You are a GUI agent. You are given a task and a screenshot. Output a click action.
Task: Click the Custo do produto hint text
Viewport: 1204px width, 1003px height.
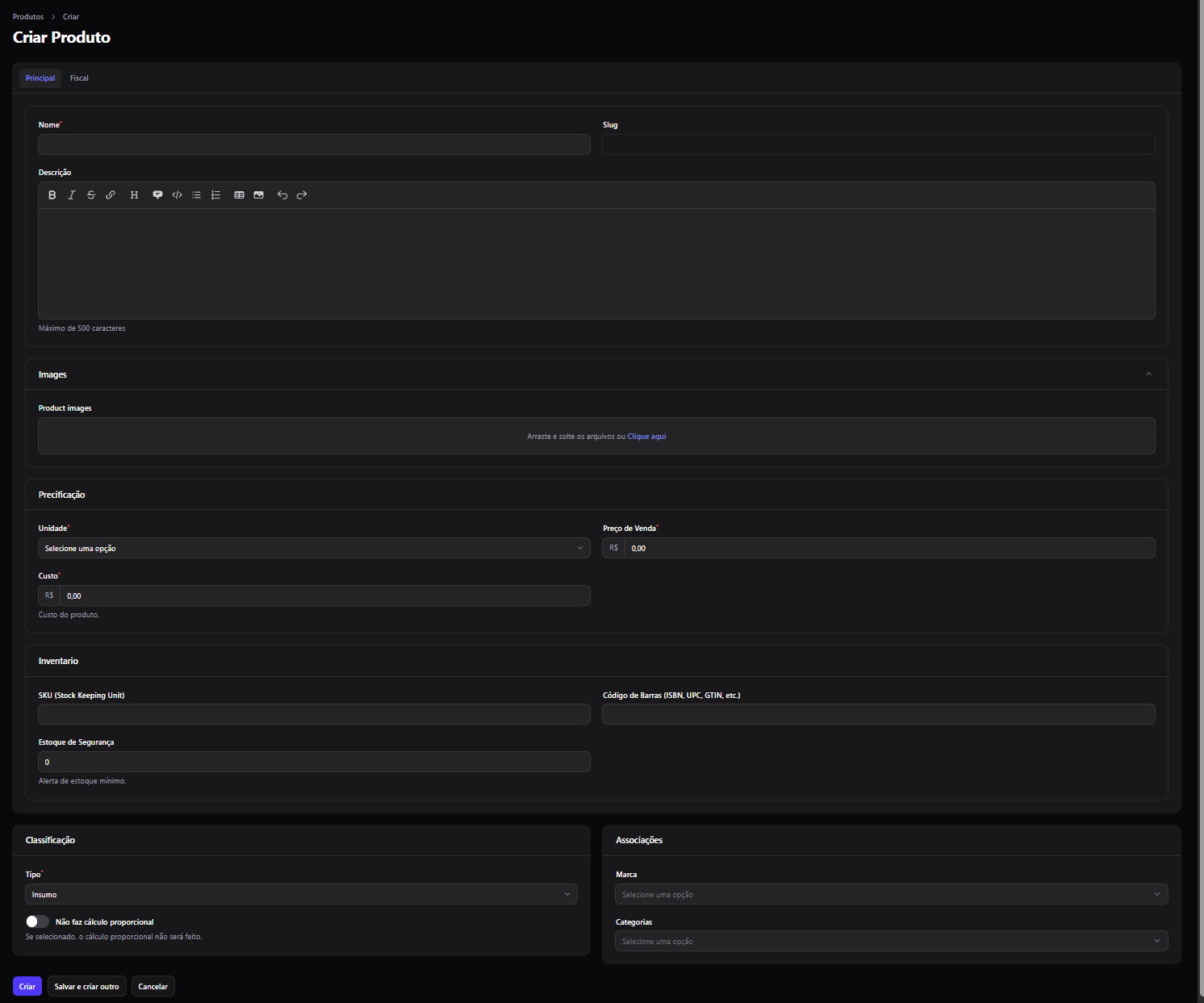coord(69,615)
